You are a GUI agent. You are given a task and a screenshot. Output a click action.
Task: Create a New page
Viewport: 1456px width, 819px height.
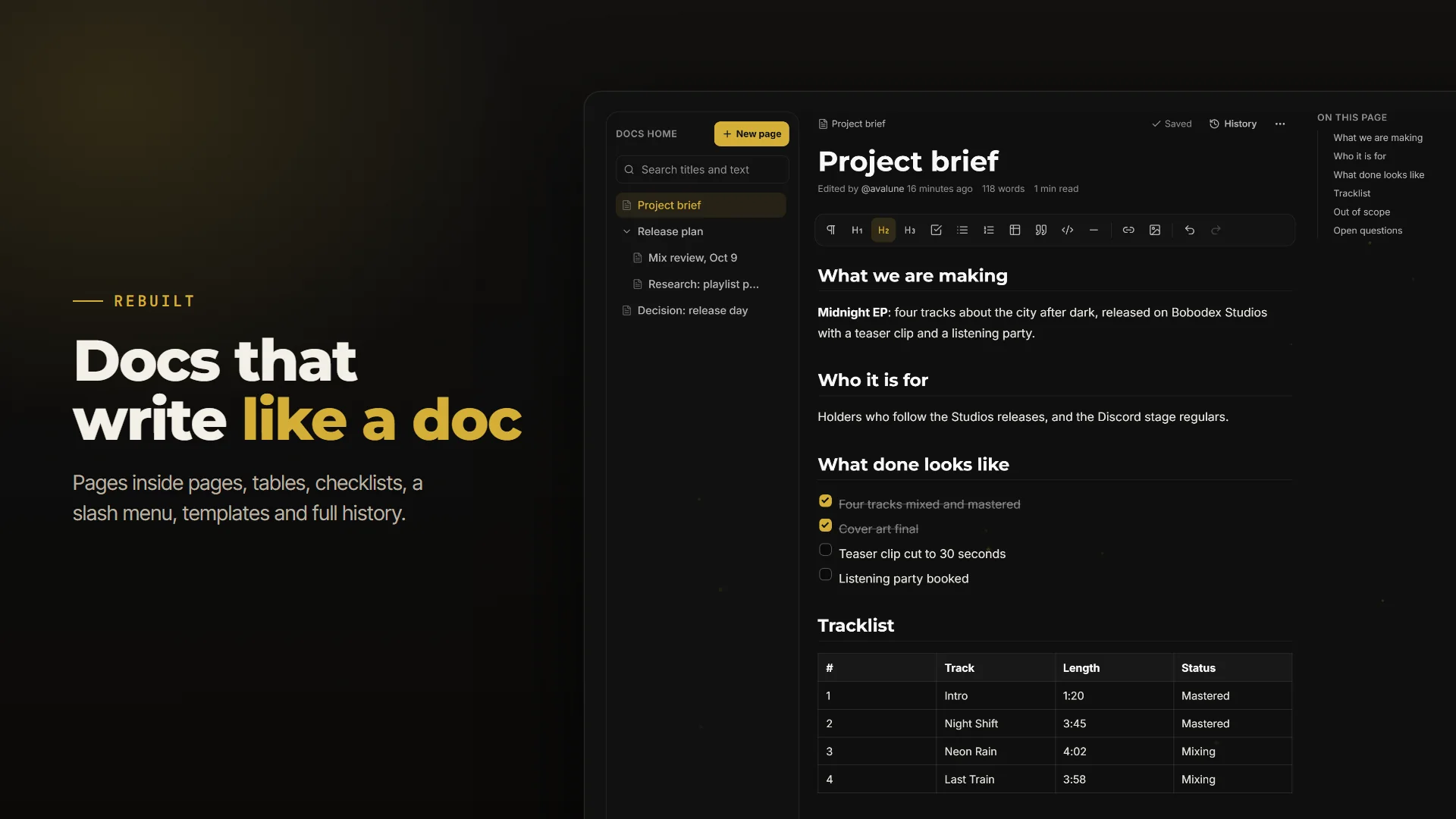click(752, 134)
